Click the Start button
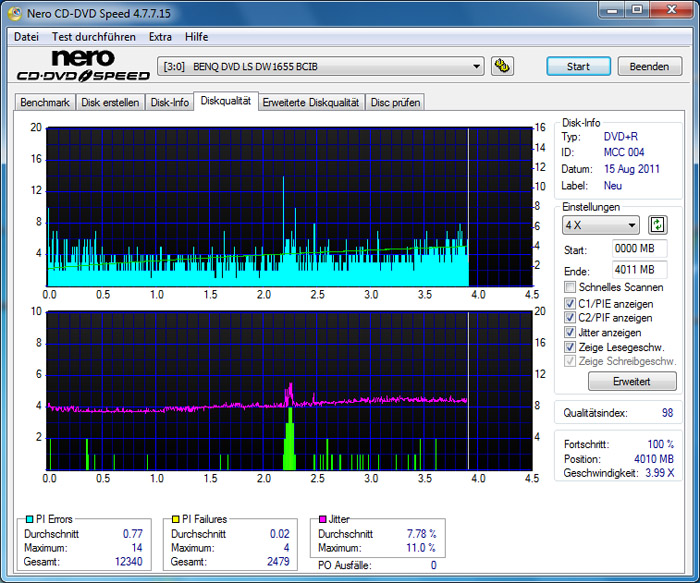Screen dimensions: 700x583 [579, 66]
